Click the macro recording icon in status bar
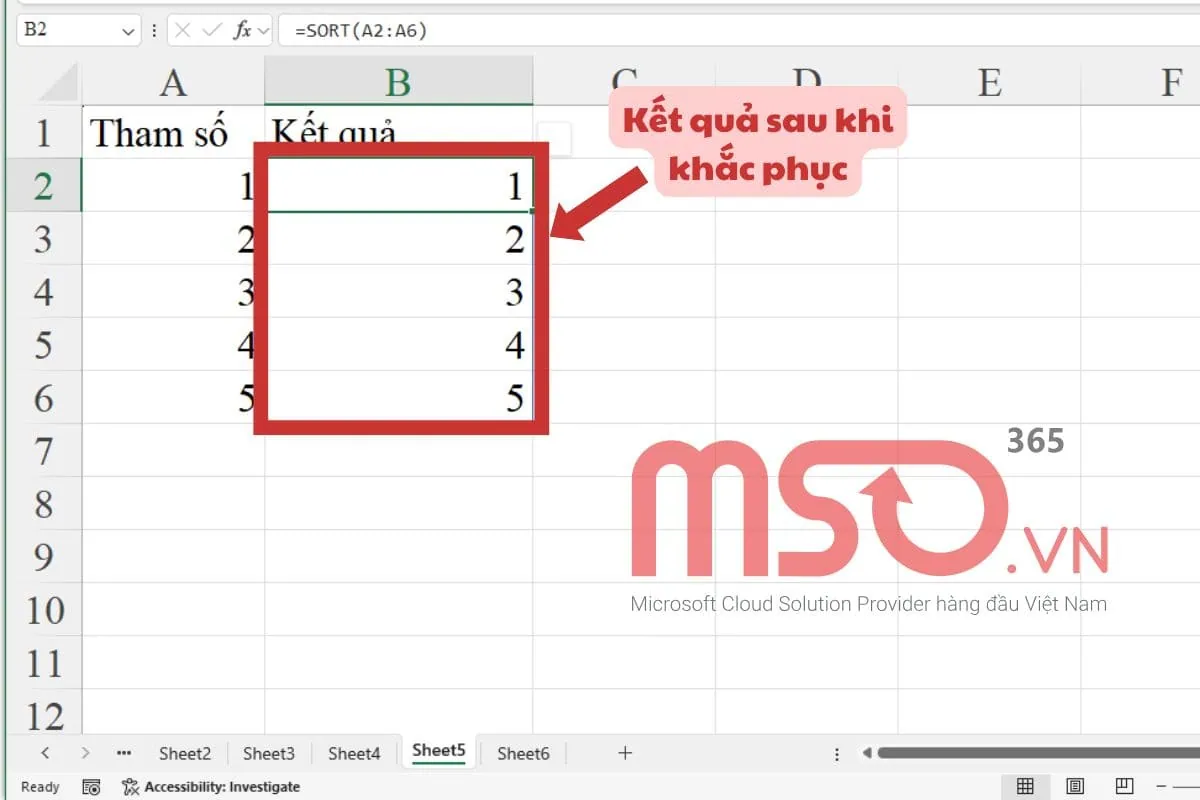1200x800 pixels. point(91,787)
